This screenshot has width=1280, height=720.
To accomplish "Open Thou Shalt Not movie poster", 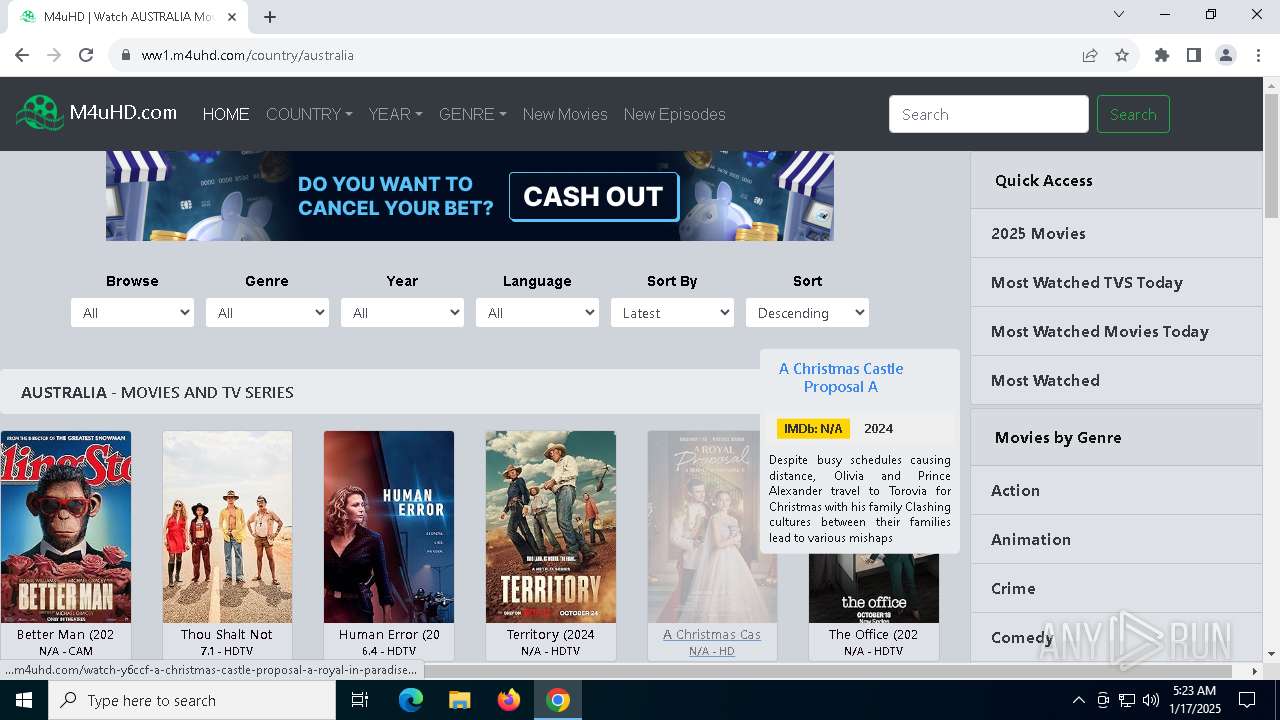I will pyautogui.click(x=227, y=527).
